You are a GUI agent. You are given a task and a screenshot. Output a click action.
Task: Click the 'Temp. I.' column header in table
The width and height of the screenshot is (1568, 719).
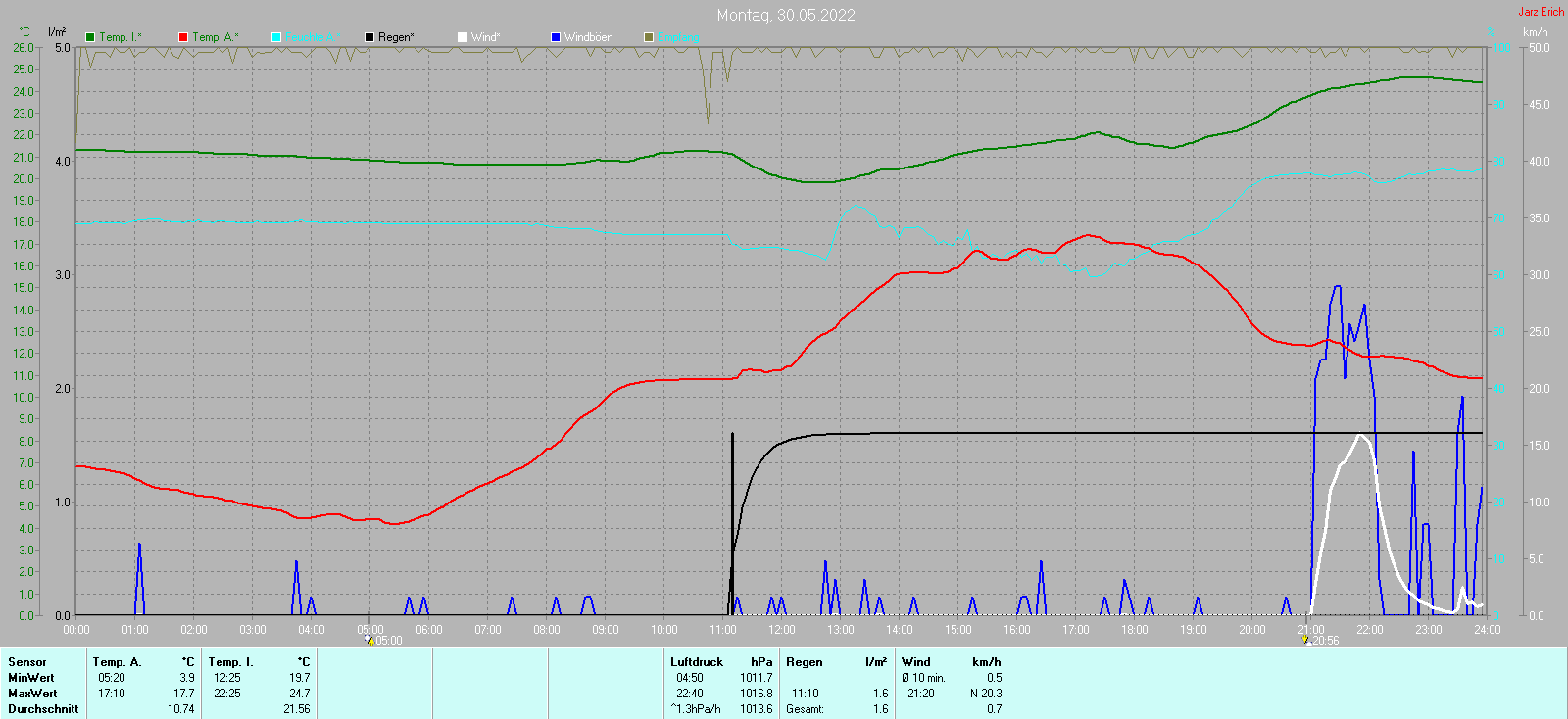230,662
